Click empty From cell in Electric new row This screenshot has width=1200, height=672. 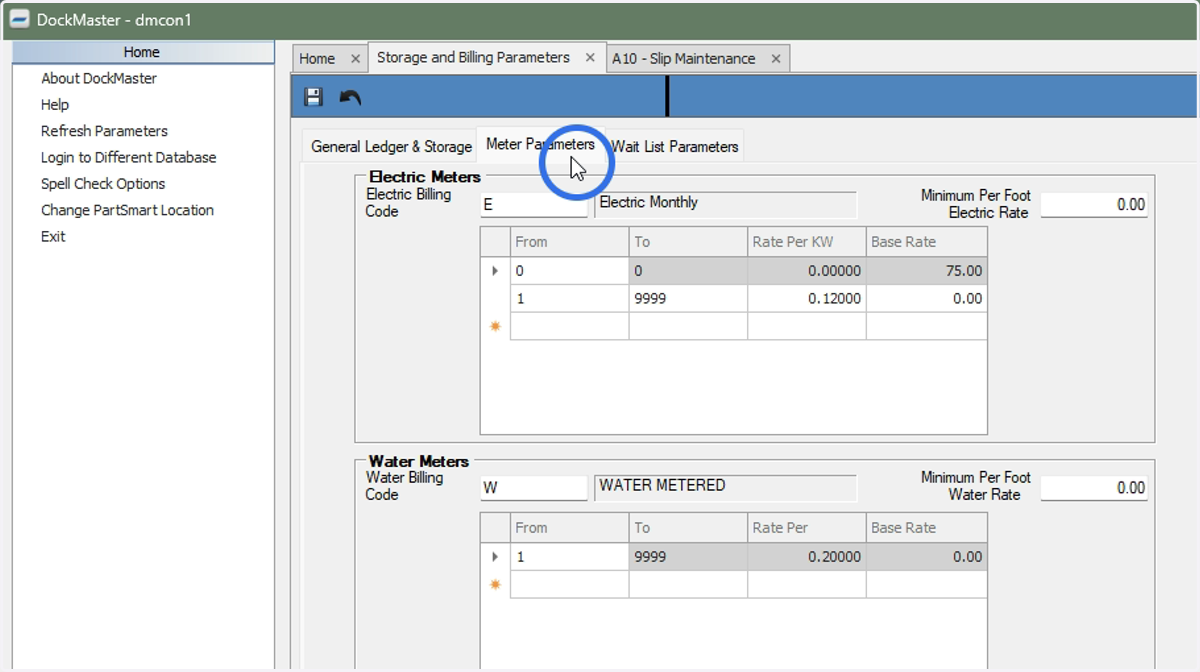[x=569, y=326]
